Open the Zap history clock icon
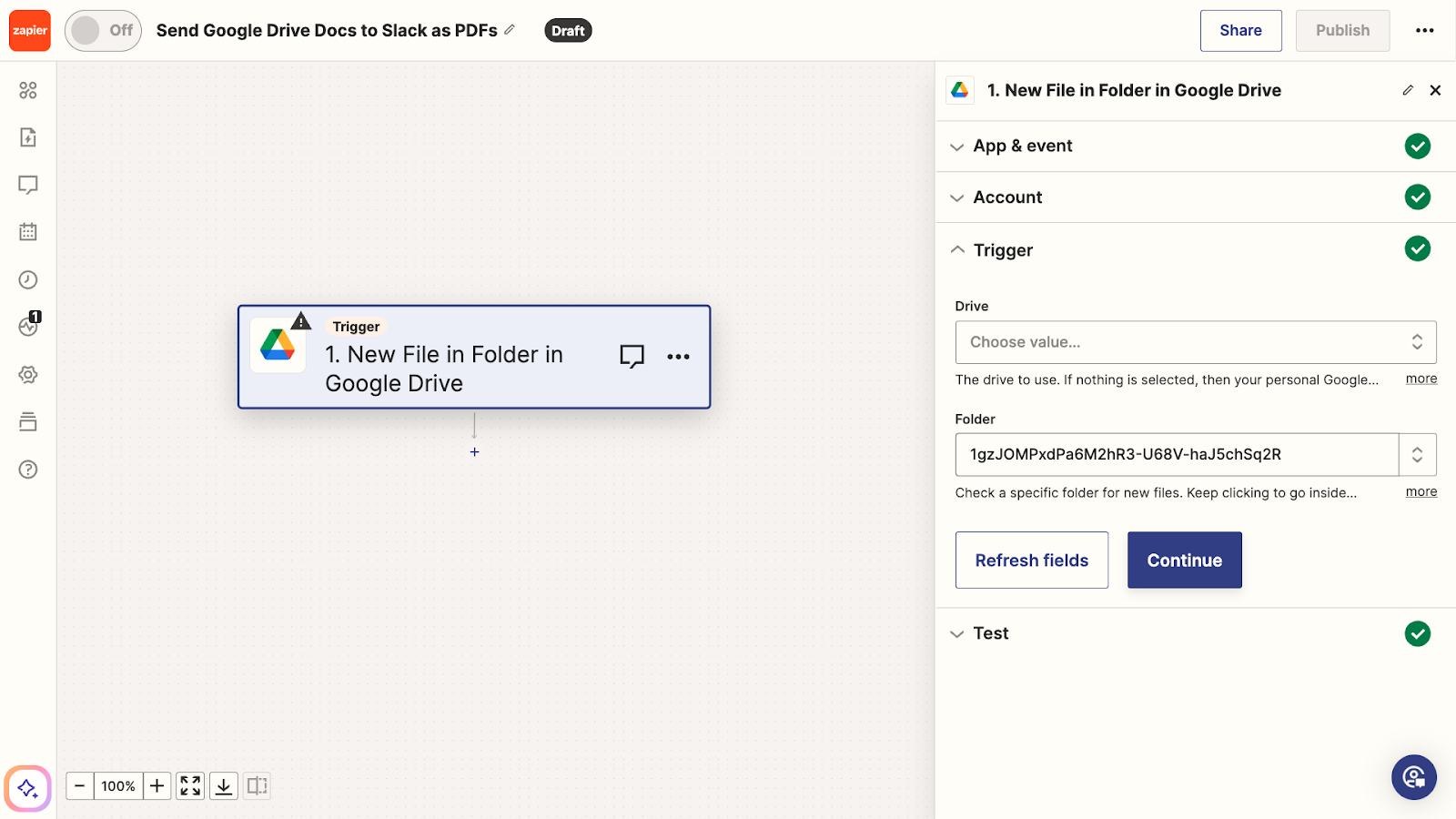 tap(28, 279)
